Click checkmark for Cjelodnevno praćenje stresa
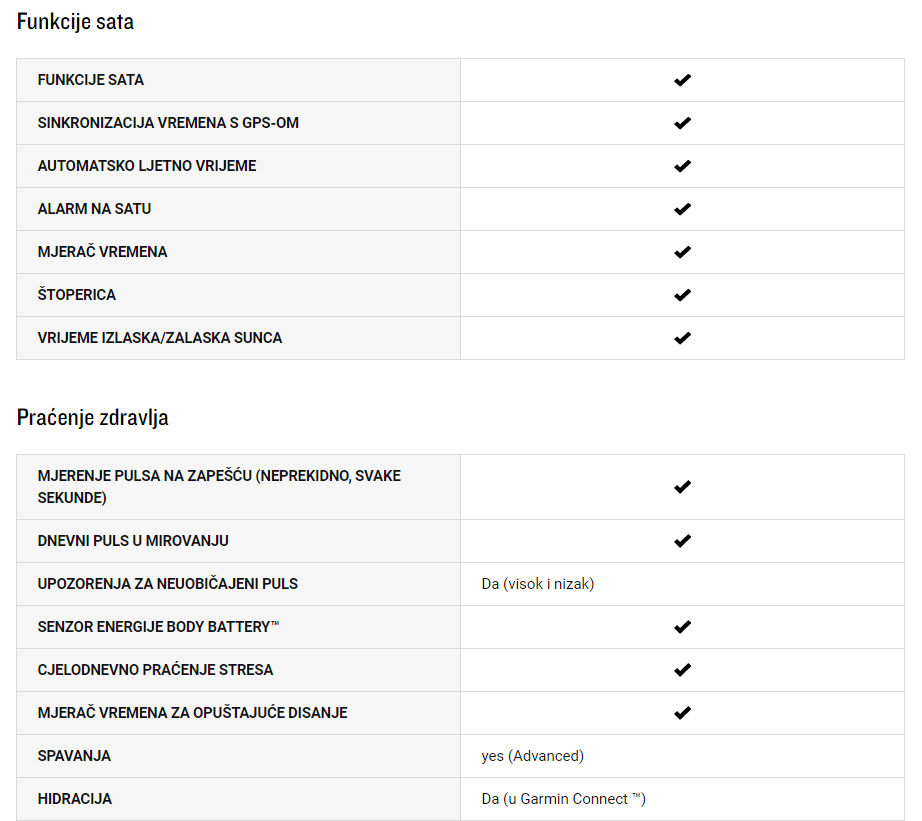922x821 pixels. click(x=682, y=669)
